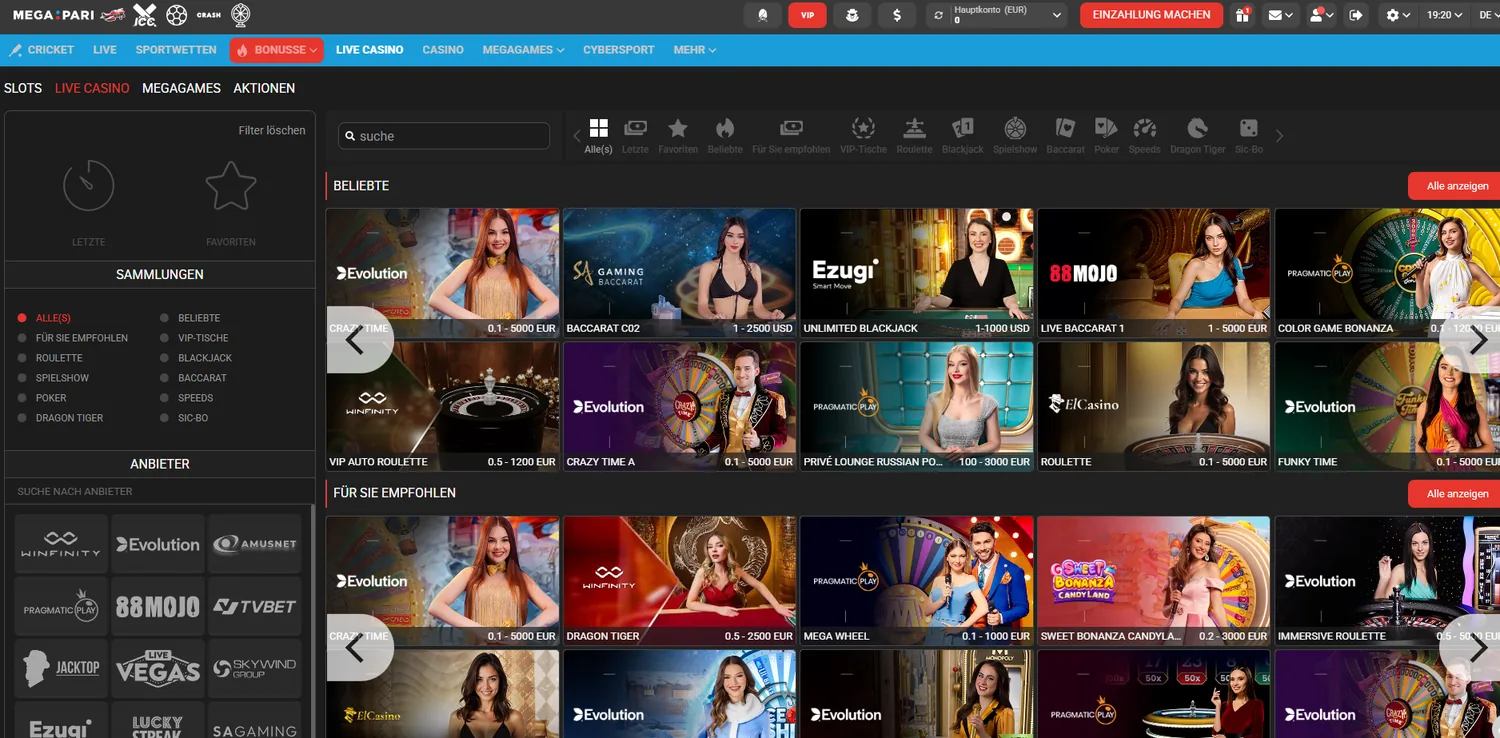Screen dimensions: 1500x738
Task: Expand the MEGAGAMES dropdown in the blue bar
Action: point(523,50)
